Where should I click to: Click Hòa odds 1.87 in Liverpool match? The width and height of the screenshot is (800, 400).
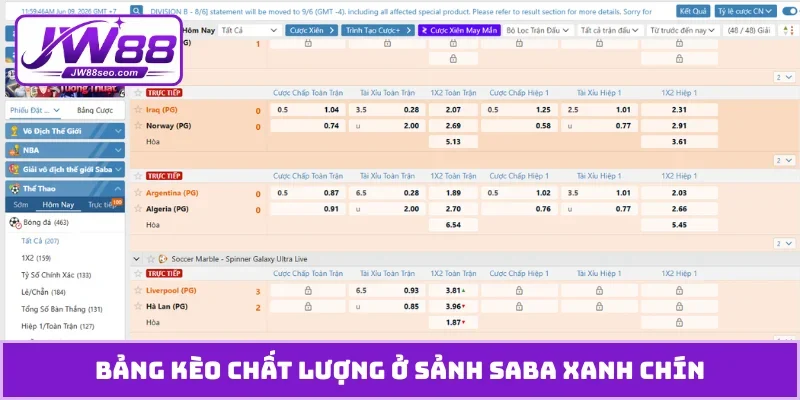tap(454, 322)
